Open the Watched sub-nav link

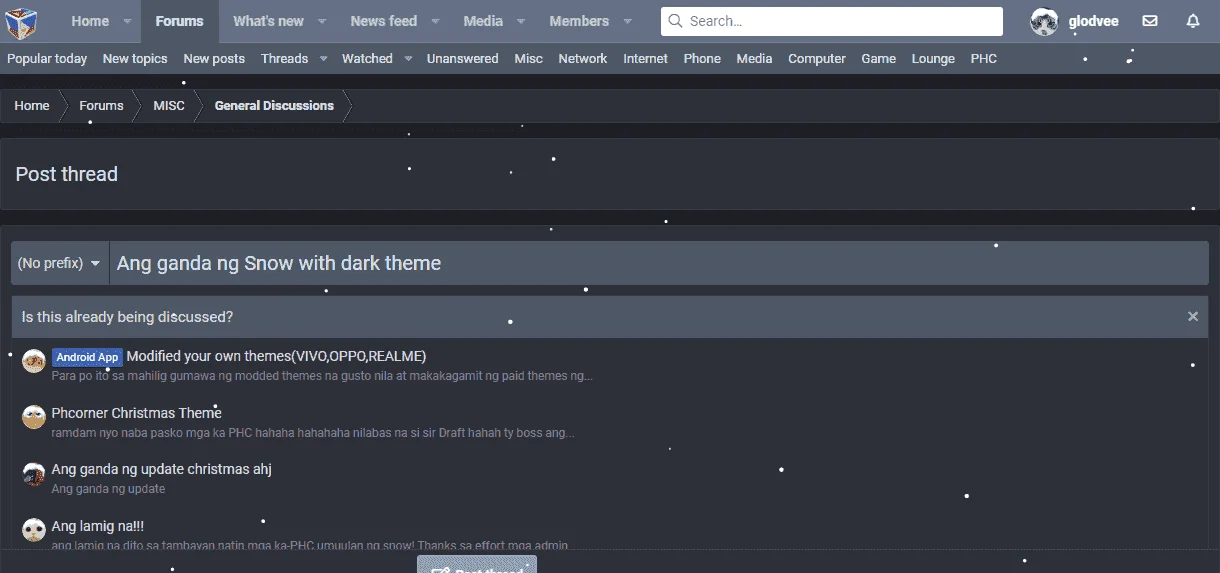(x=367, y=59)
